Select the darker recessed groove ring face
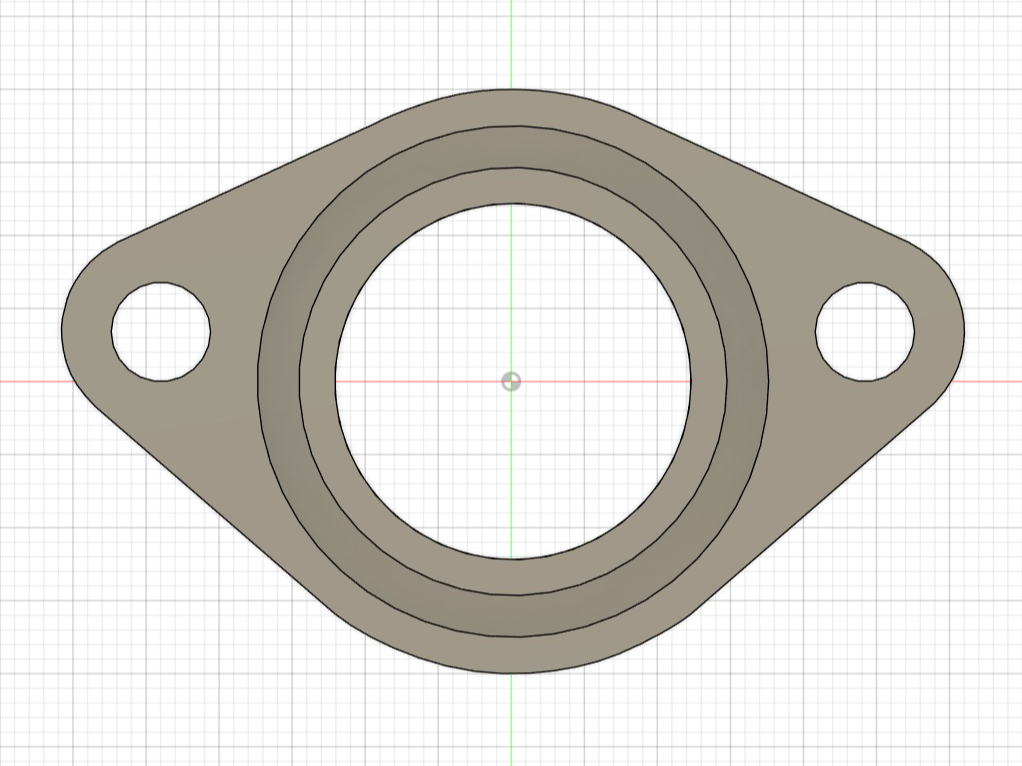Screen dimensions: 1022x766 click(513, 147)
